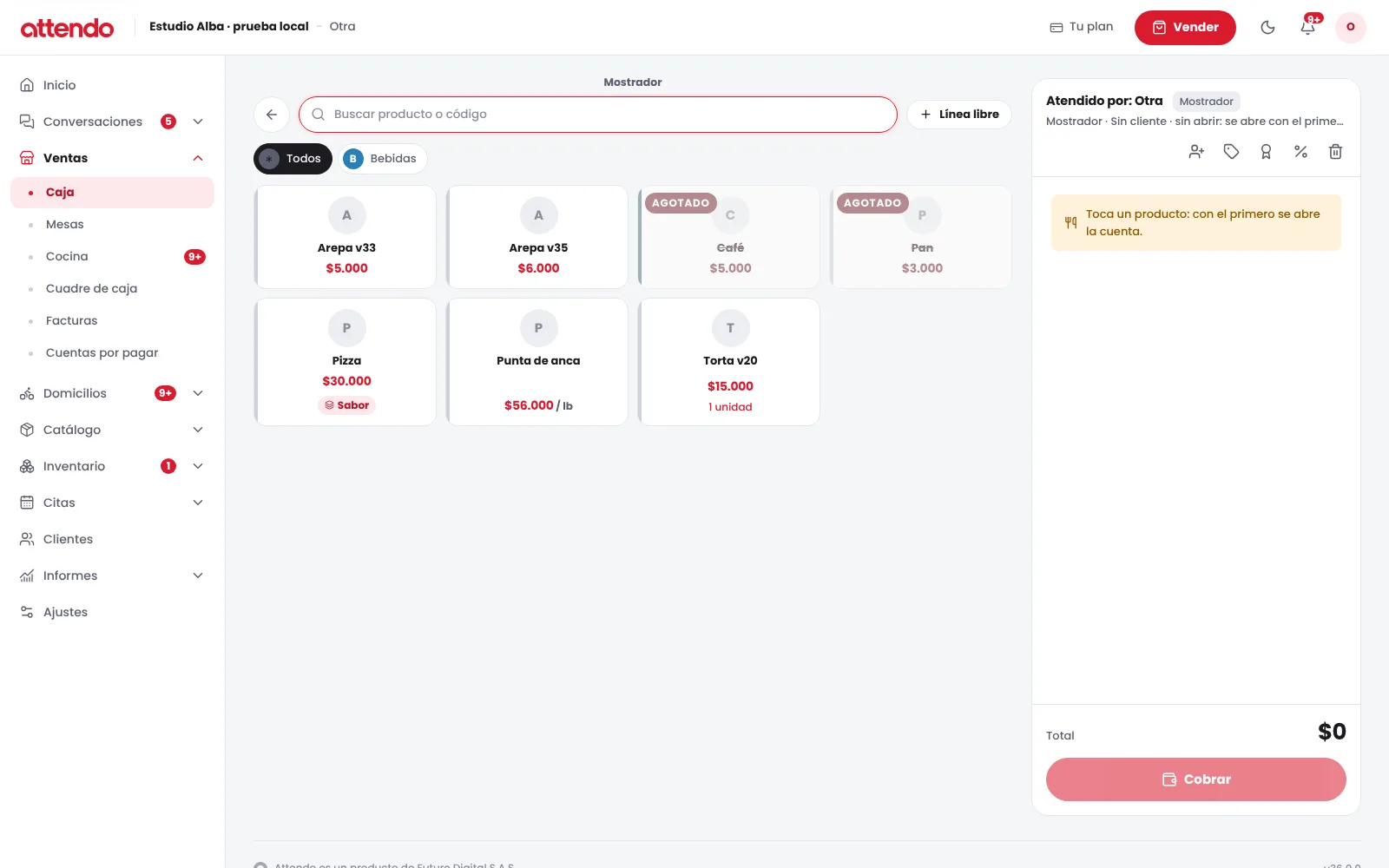1389x868 pixels.
Task: Add the Pizza product card
Action: [346, 362]
